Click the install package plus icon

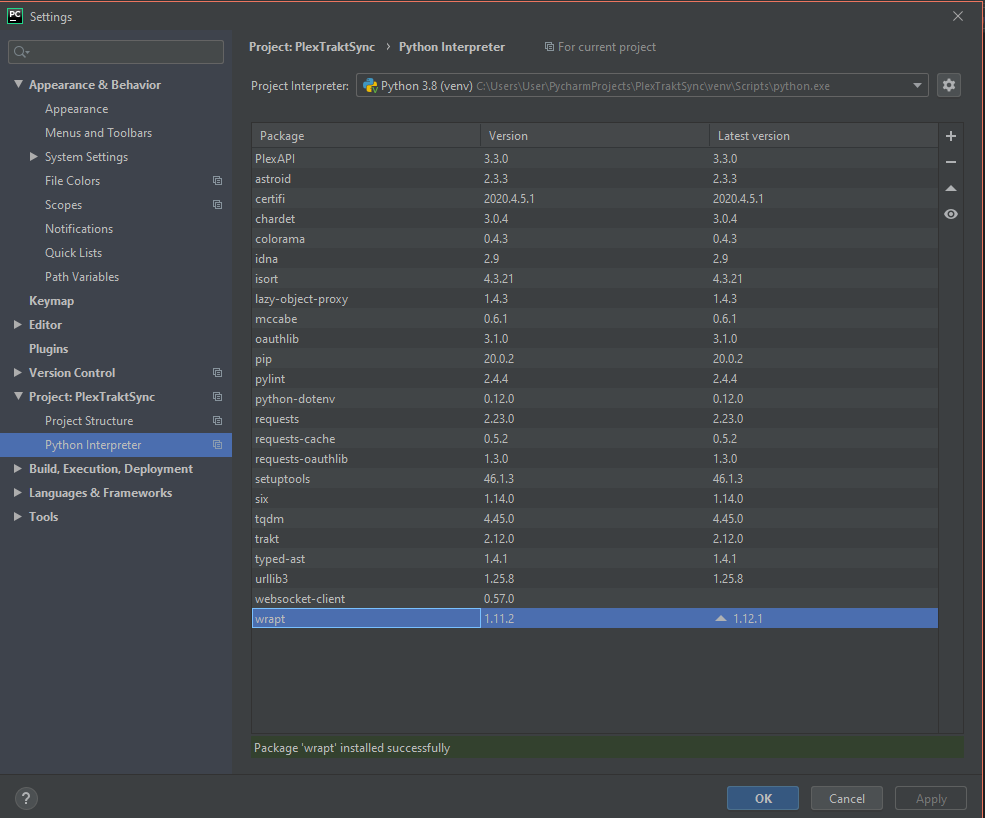coord(950,136)
